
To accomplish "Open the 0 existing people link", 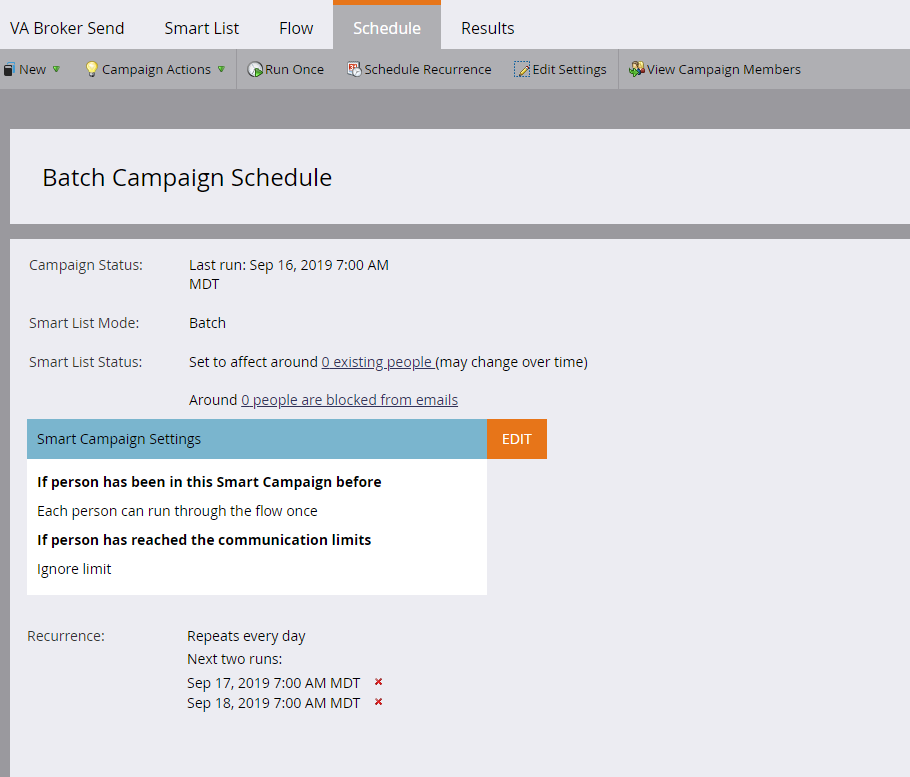I will [x=377, y=362].
